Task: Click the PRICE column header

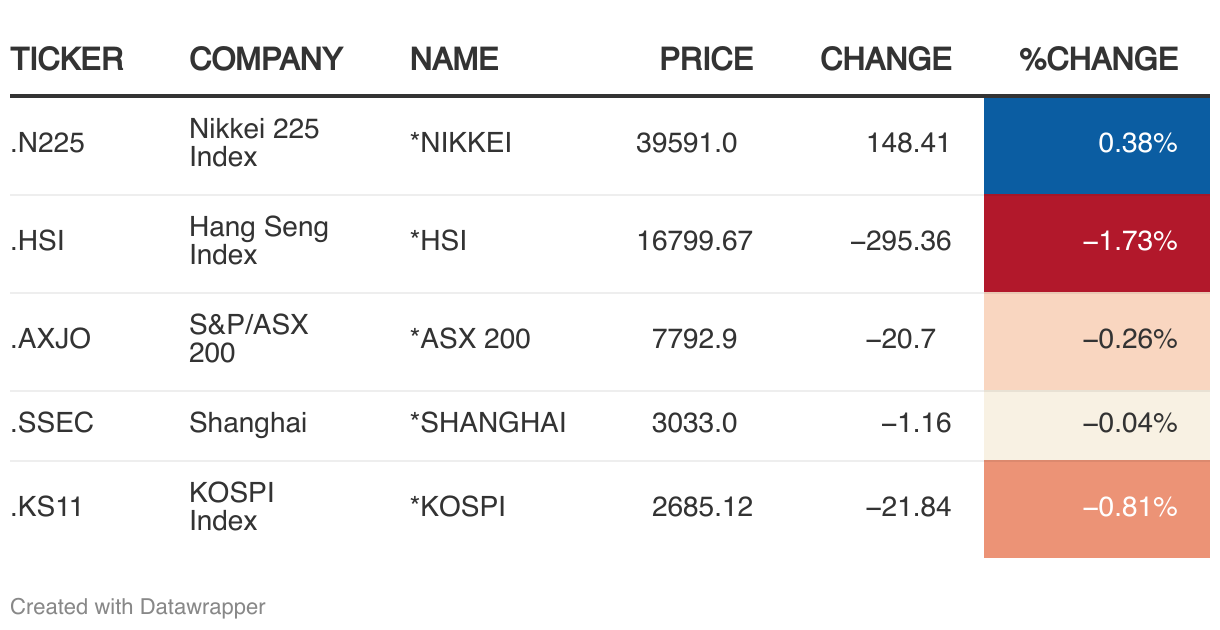Action: [x=706, y=59]
